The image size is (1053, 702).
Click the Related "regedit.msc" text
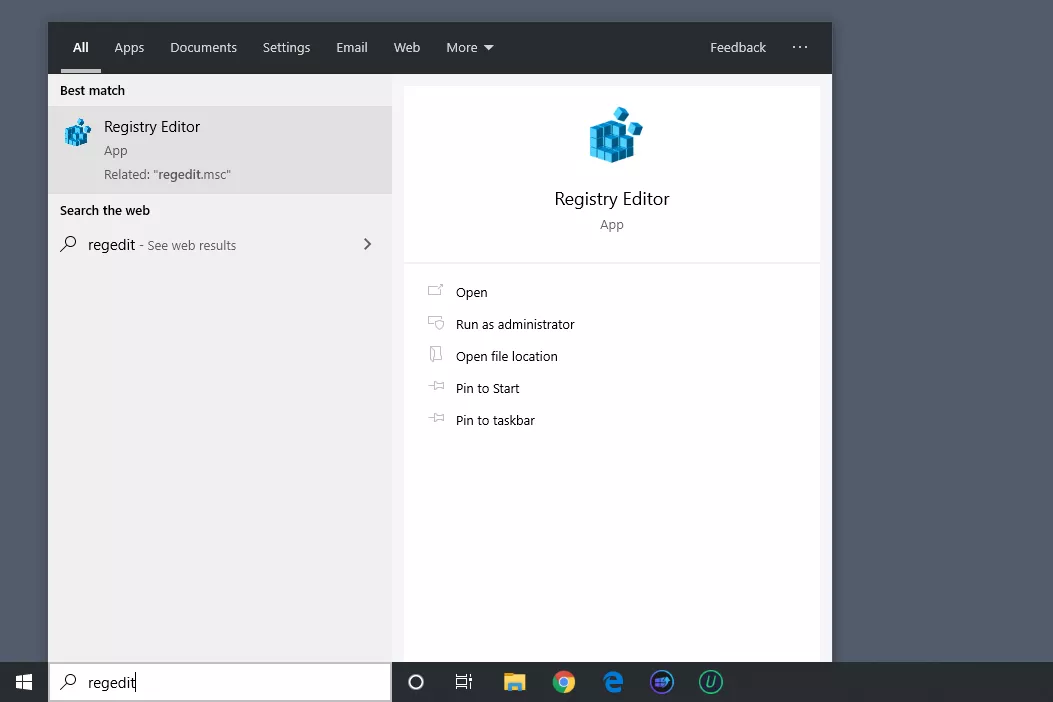click(167, 175)
